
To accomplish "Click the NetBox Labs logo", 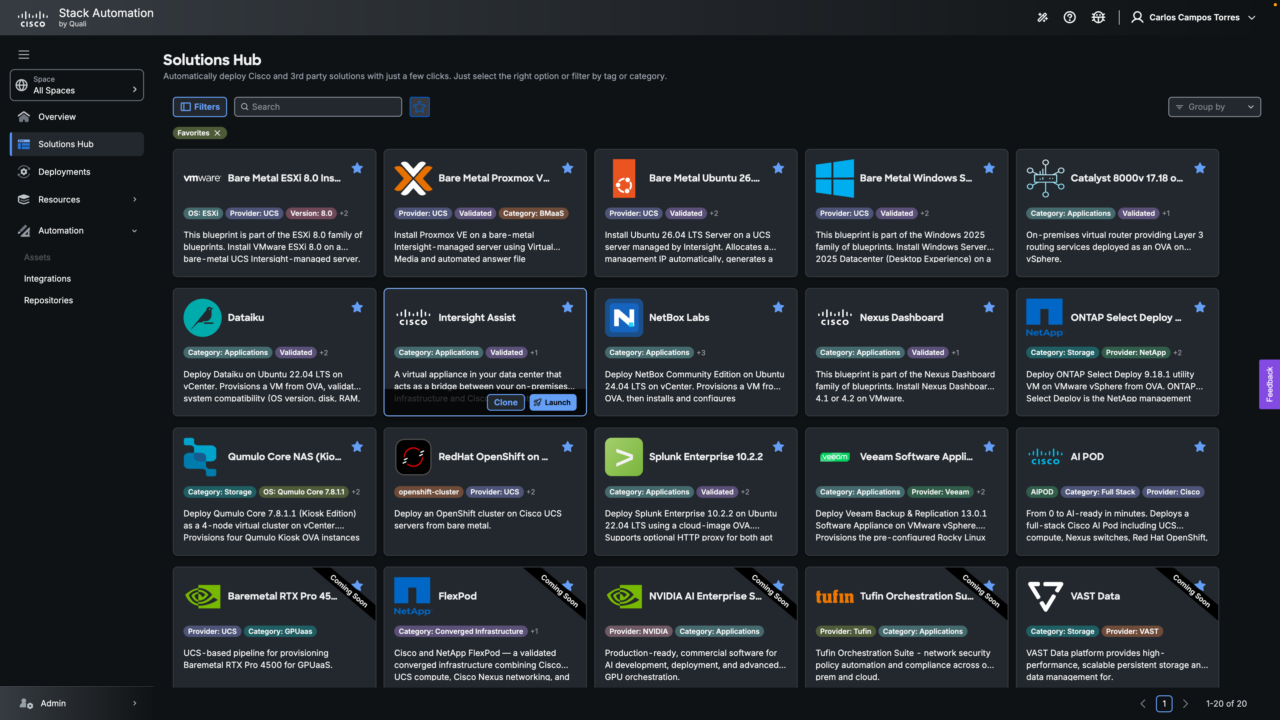I will click(624, 318).
